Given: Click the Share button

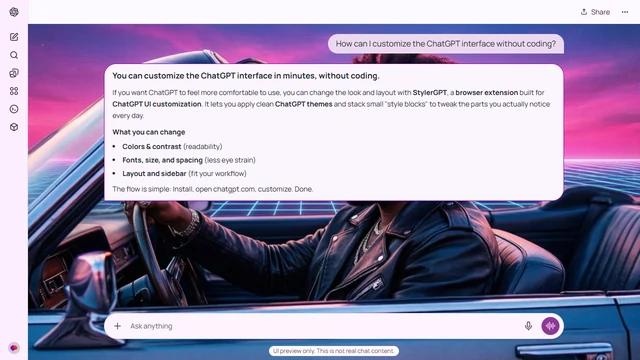Looking at the screenshot, I should (x=595, y=12).
